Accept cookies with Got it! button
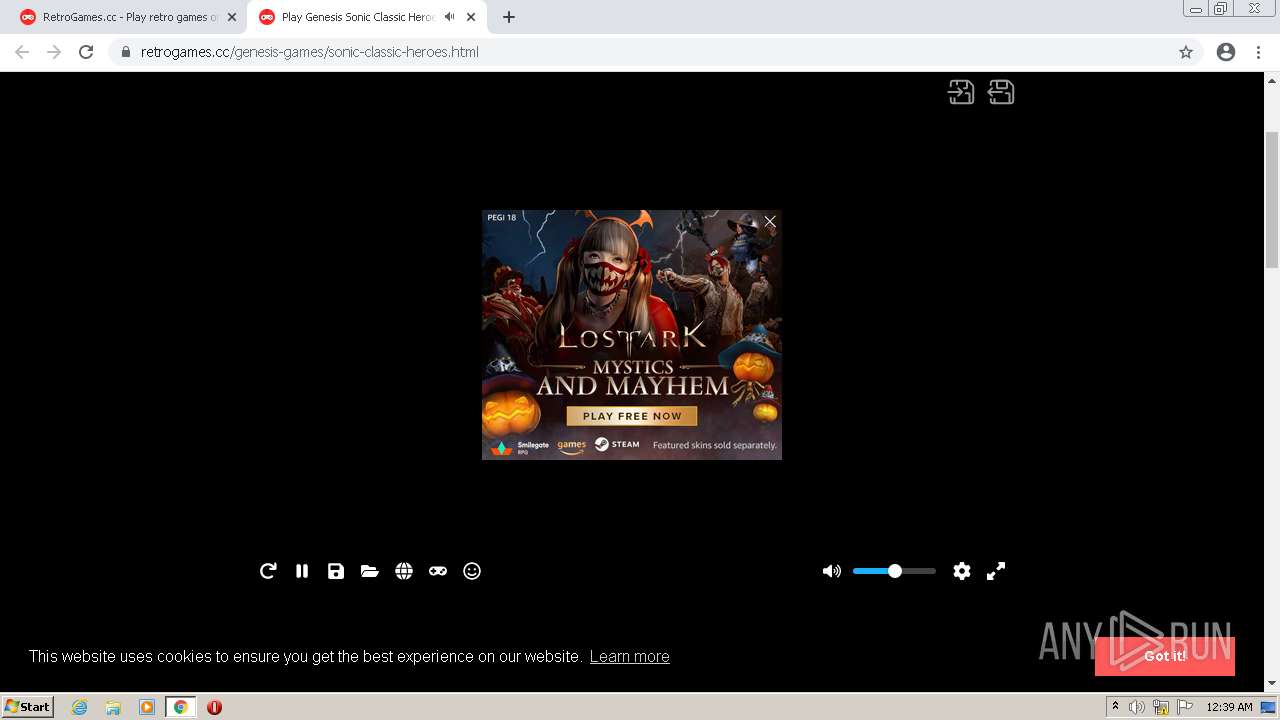 click(x=1165, y=656)
